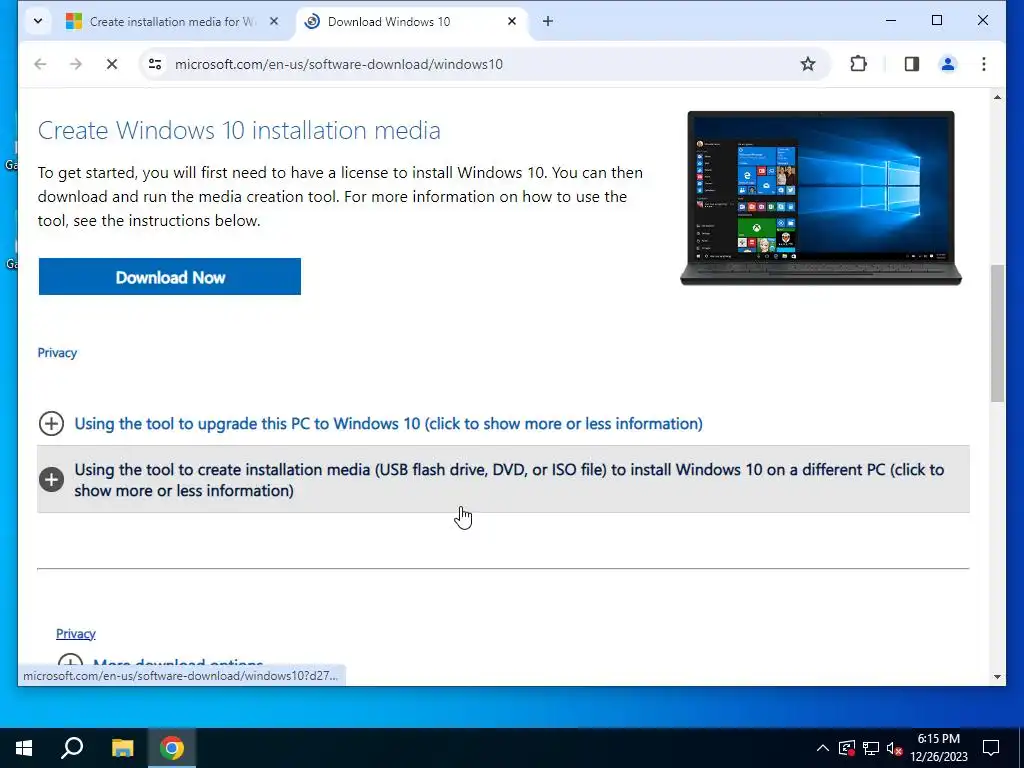Open Windows taskbar search

72,748
